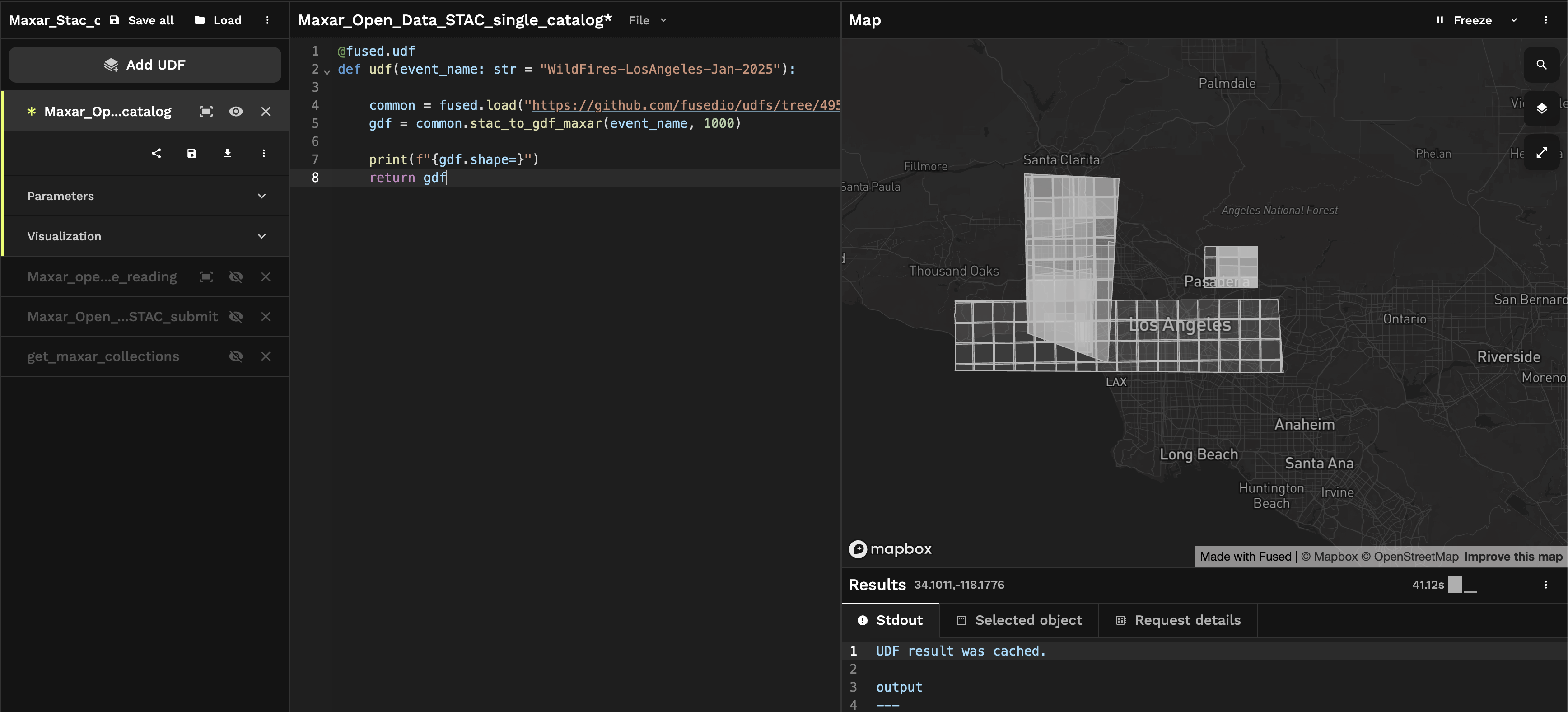Show the Maxar_Open_...STAC_submit layer
This screenshot has width=1568, height=712.
point(236,317)
